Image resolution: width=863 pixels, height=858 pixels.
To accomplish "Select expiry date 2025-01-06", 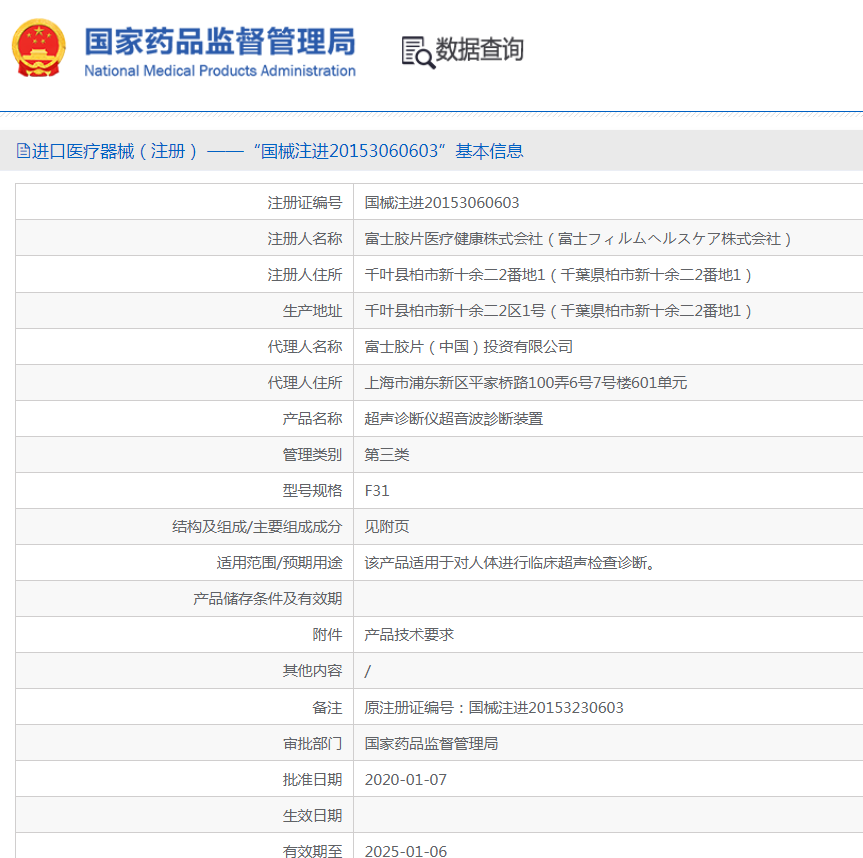I will point(406,851).
